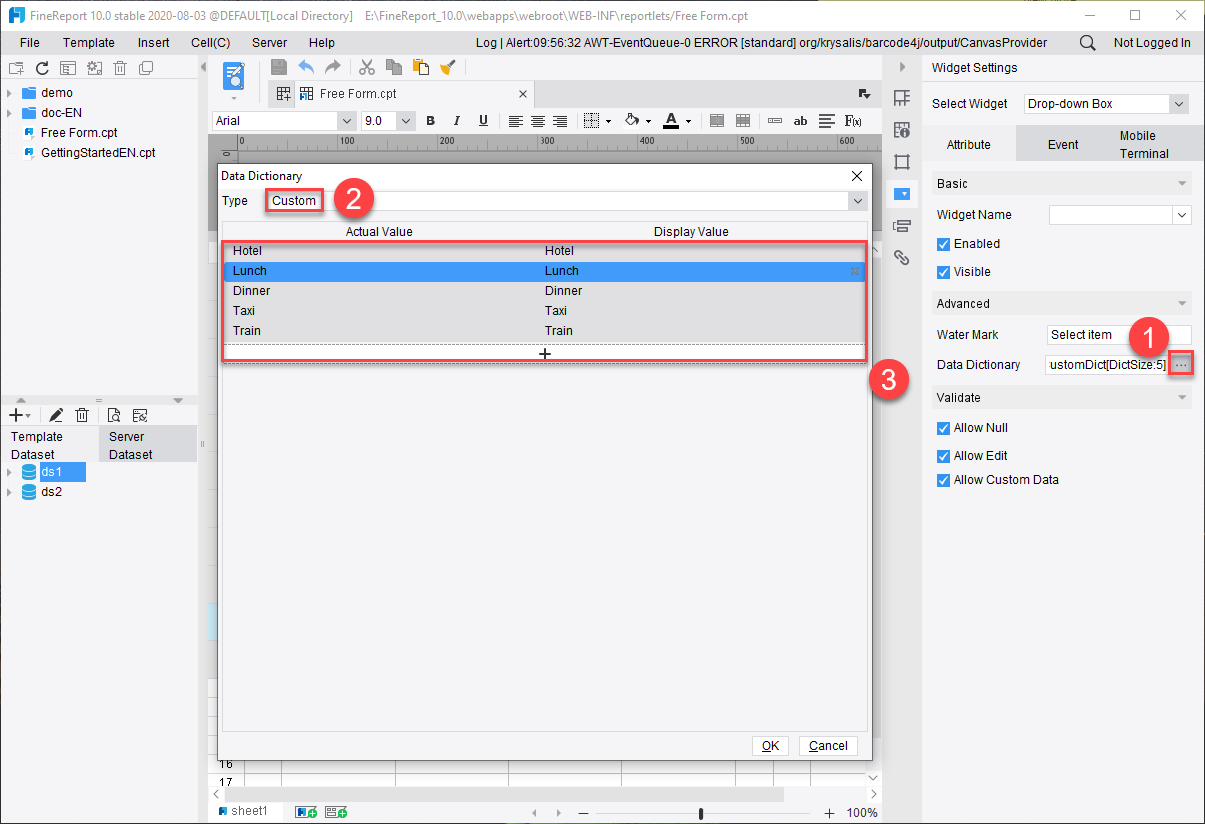Click the Cut scissors icon

tap(367, 67)
